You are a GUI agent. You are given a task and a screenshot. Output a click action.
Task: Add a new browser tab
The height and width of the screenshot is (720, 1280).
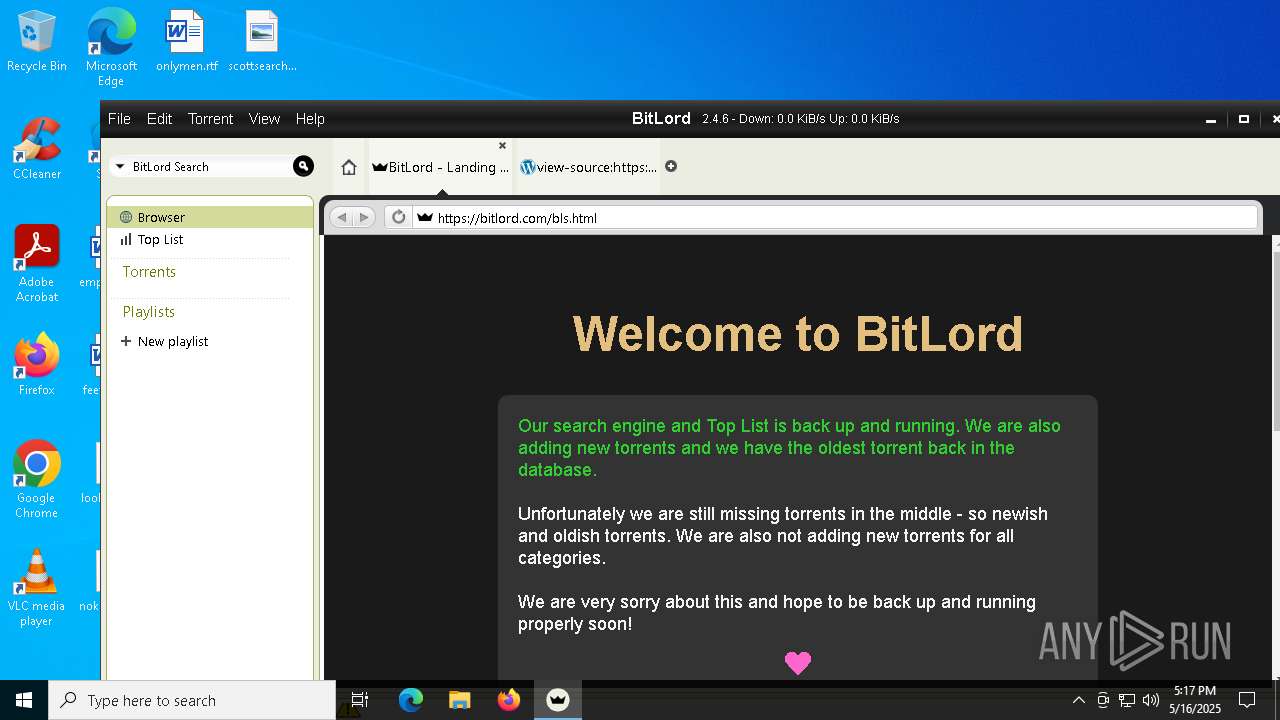671,166
